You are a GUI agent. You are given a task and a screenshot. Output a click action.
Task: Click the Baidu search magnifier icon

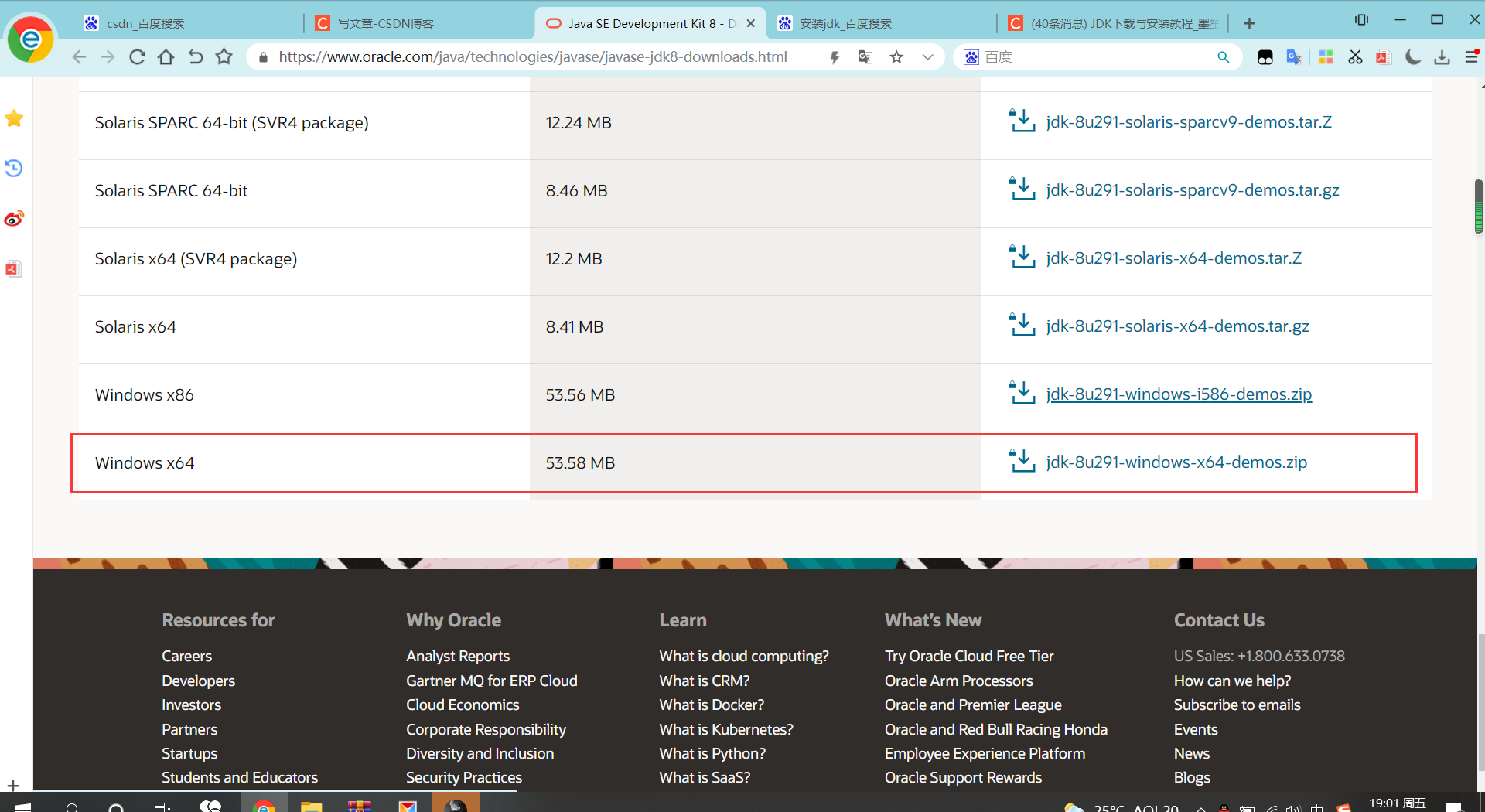click(x=1223, y=57)
